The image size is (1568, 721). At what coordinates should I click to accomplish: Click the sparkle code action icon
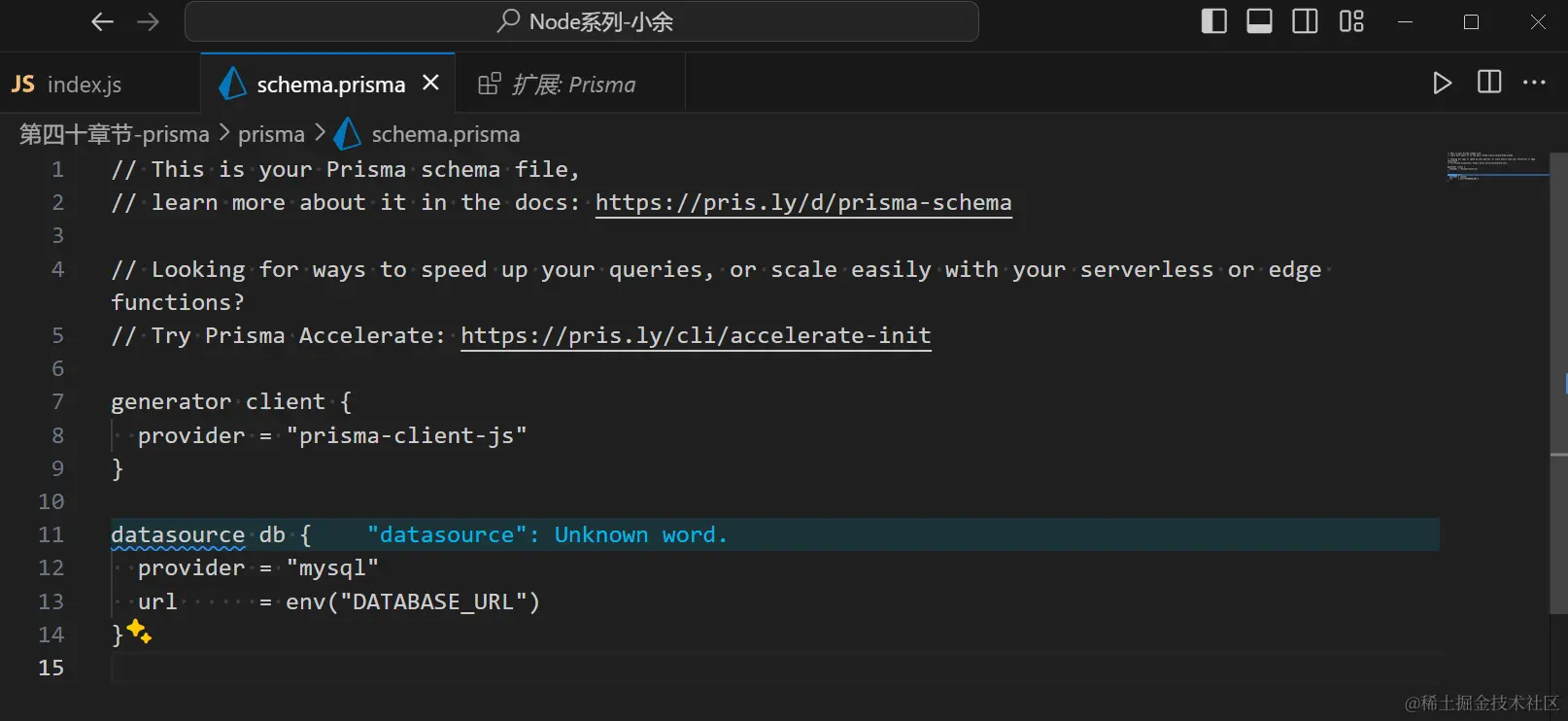(x=139, y=632)
